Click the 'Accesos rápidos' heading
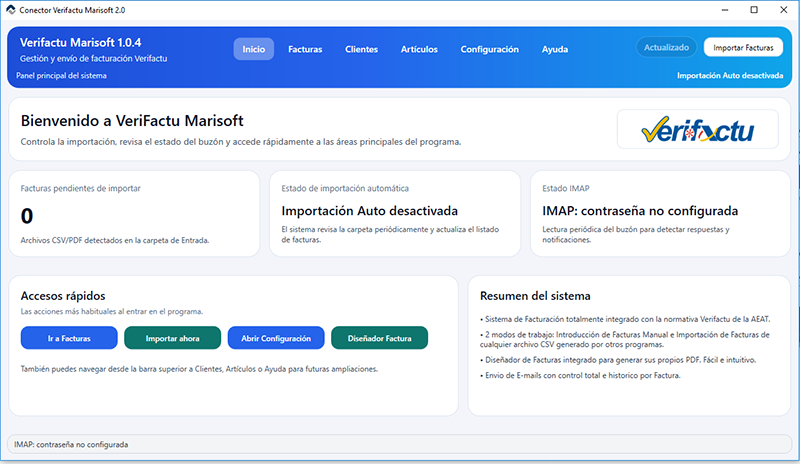This screenshot has height=464, width=800. 63,296
